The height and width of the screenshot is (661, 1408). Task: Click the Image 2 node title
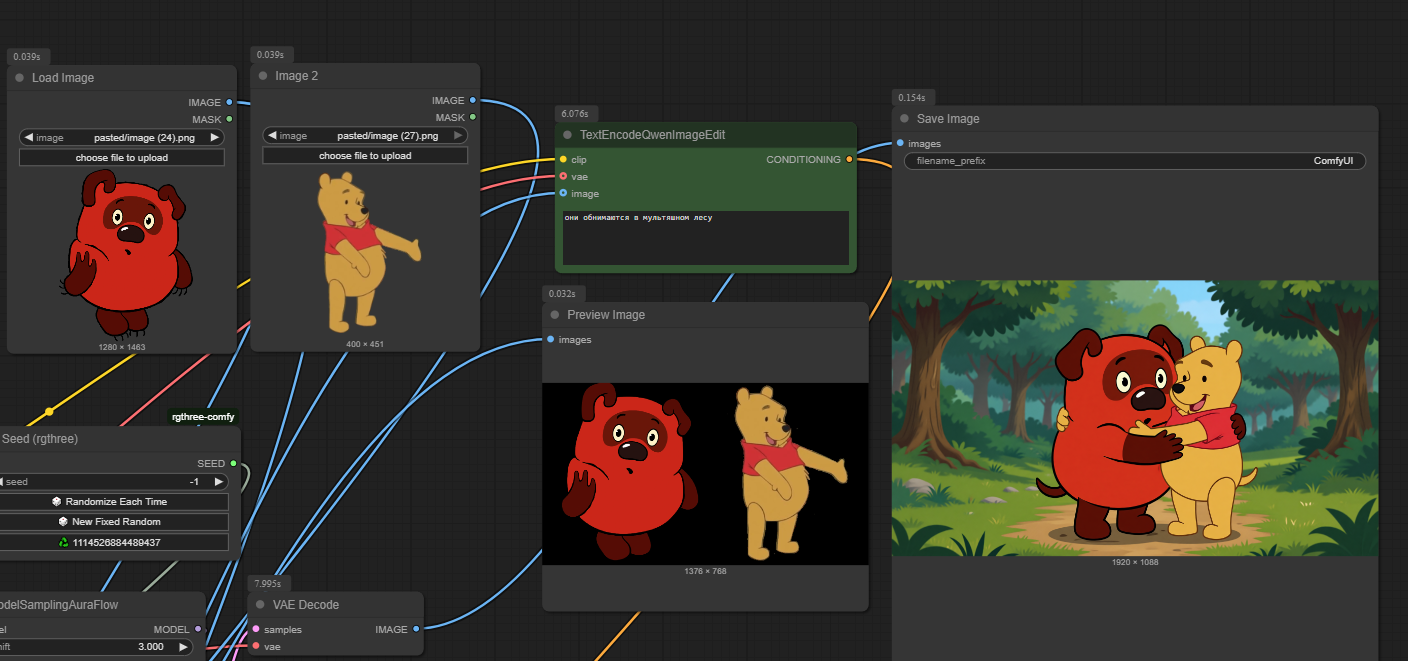pyautogui.click(x=297, y=76)
